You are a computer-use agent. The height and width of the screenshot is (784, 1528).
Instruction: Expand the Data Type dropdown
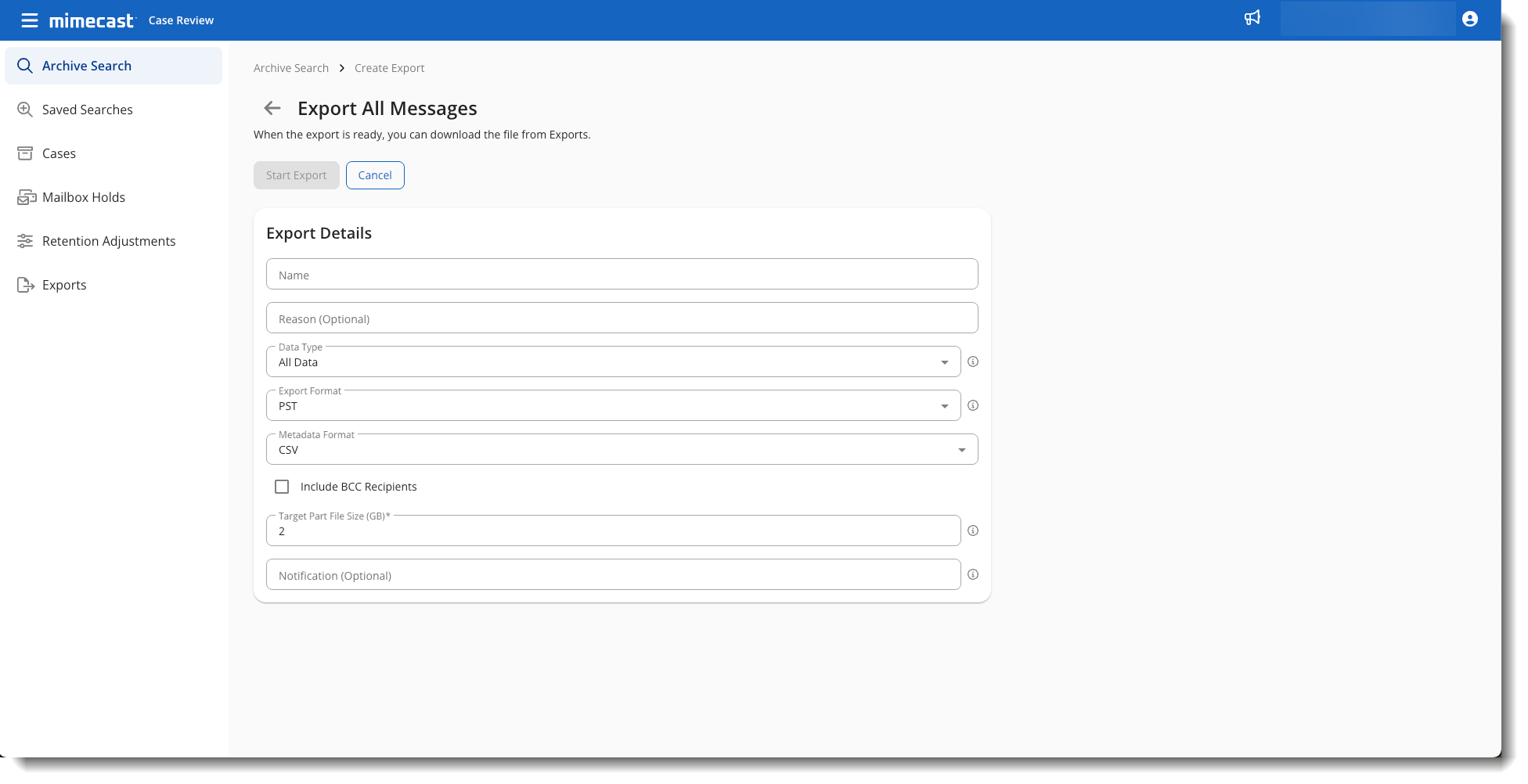[x=613, y=362]
